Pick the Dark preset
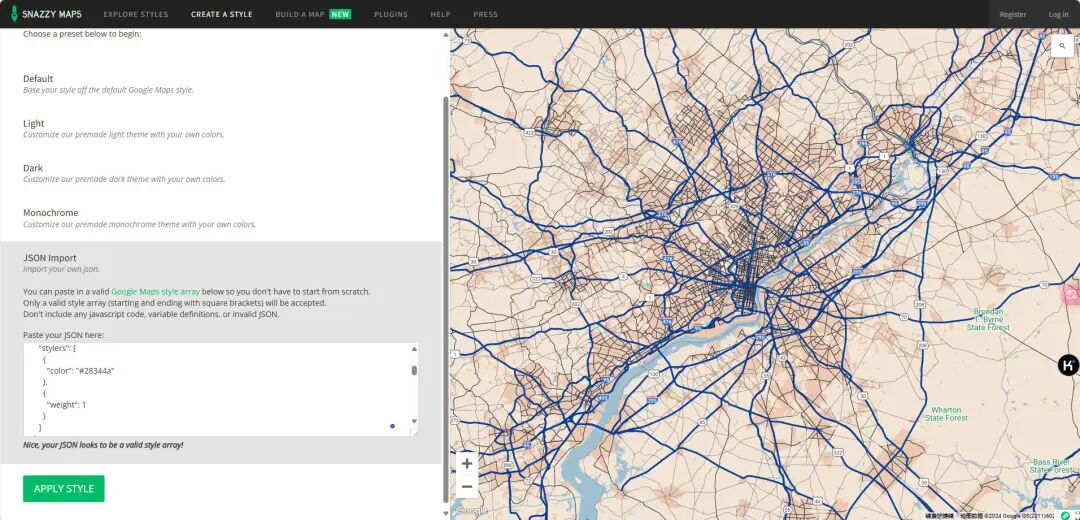 click(x=220, y=173)
